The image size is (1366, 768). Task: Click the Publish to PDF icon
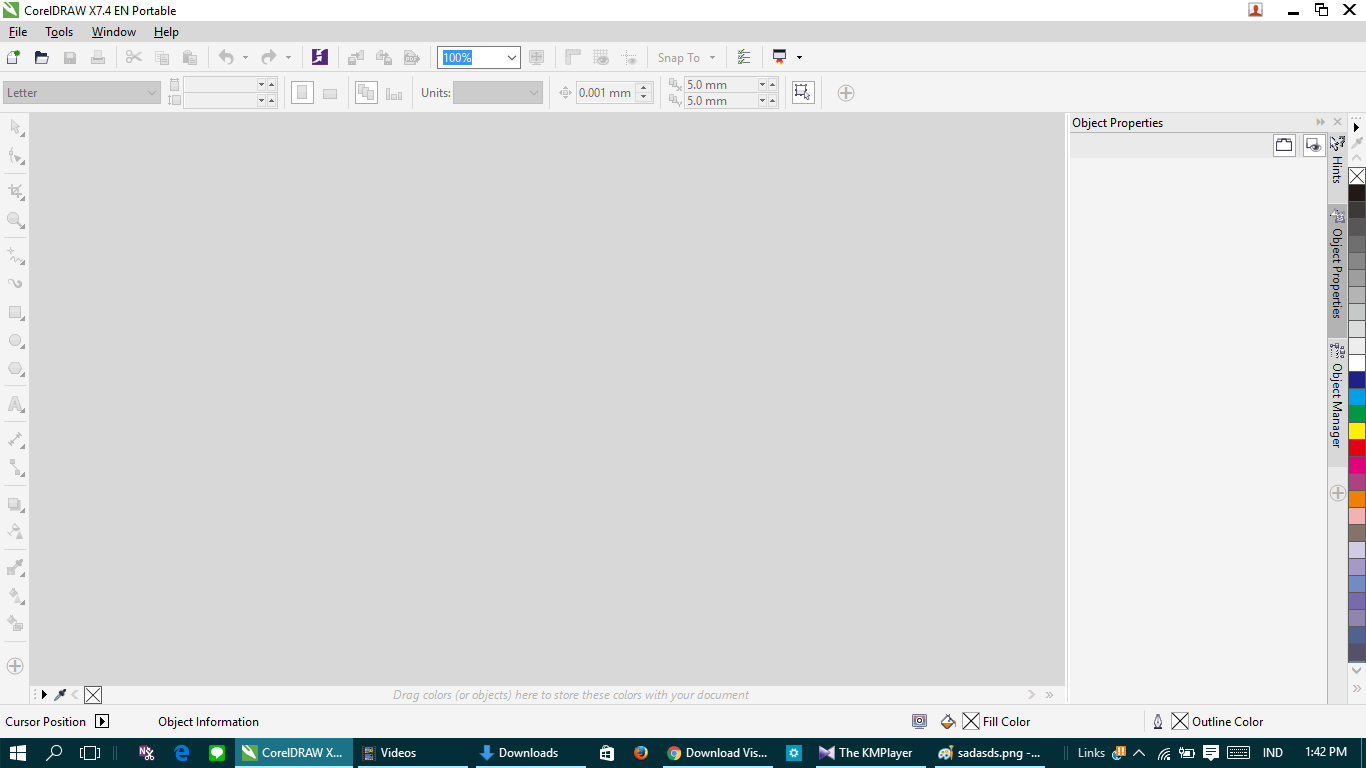click(x=411, y=57)
